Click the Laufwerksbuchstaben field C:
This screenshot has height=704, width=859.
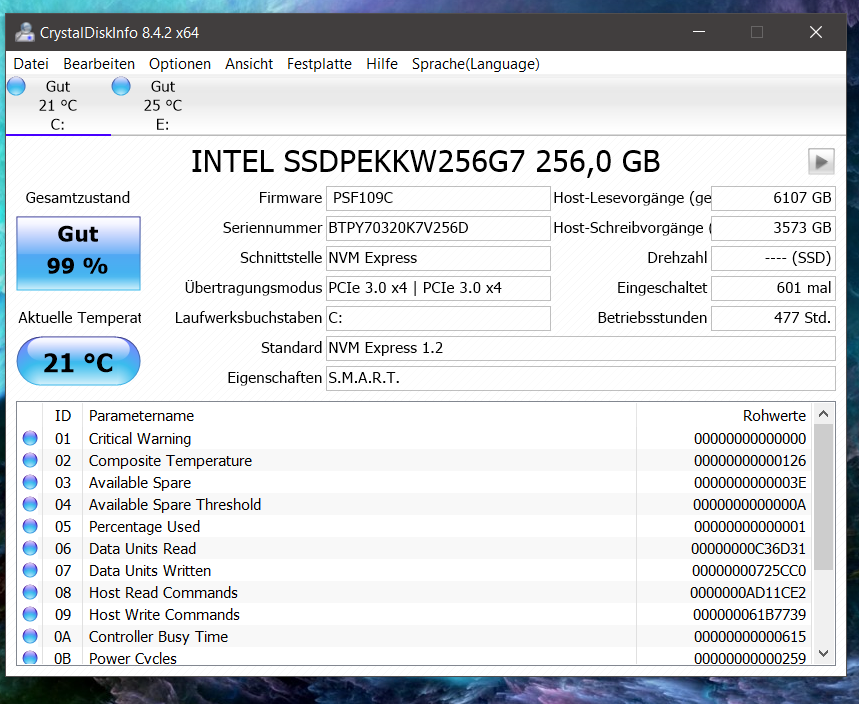point(438,318)
